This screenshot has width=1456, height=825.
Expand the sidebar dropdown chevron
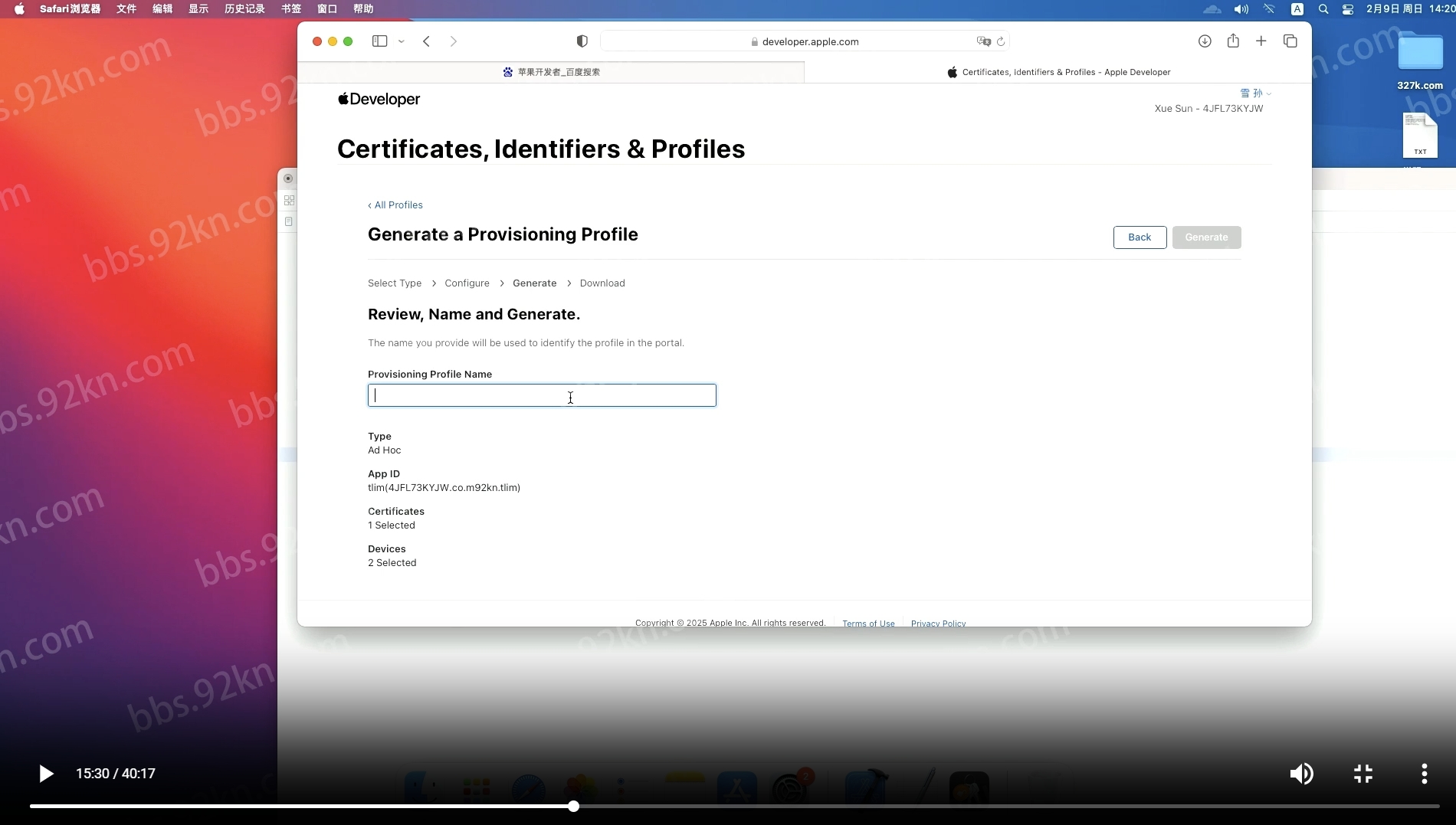click(x=402, y=41)
